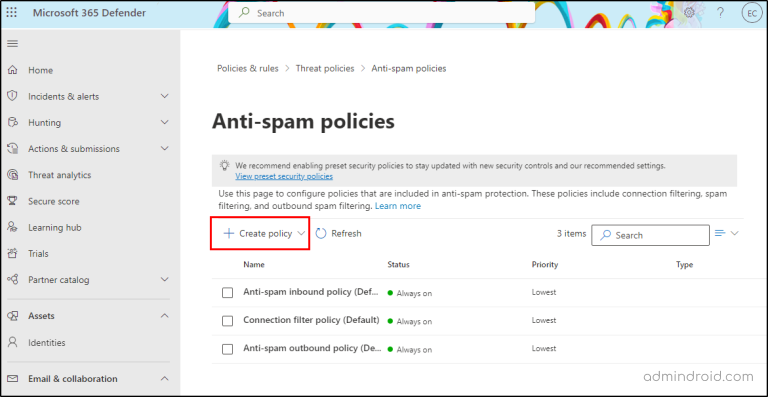
Task: Click magnifier icon in top Search bar
Action: pyautogui.click(x=244, y=13)
